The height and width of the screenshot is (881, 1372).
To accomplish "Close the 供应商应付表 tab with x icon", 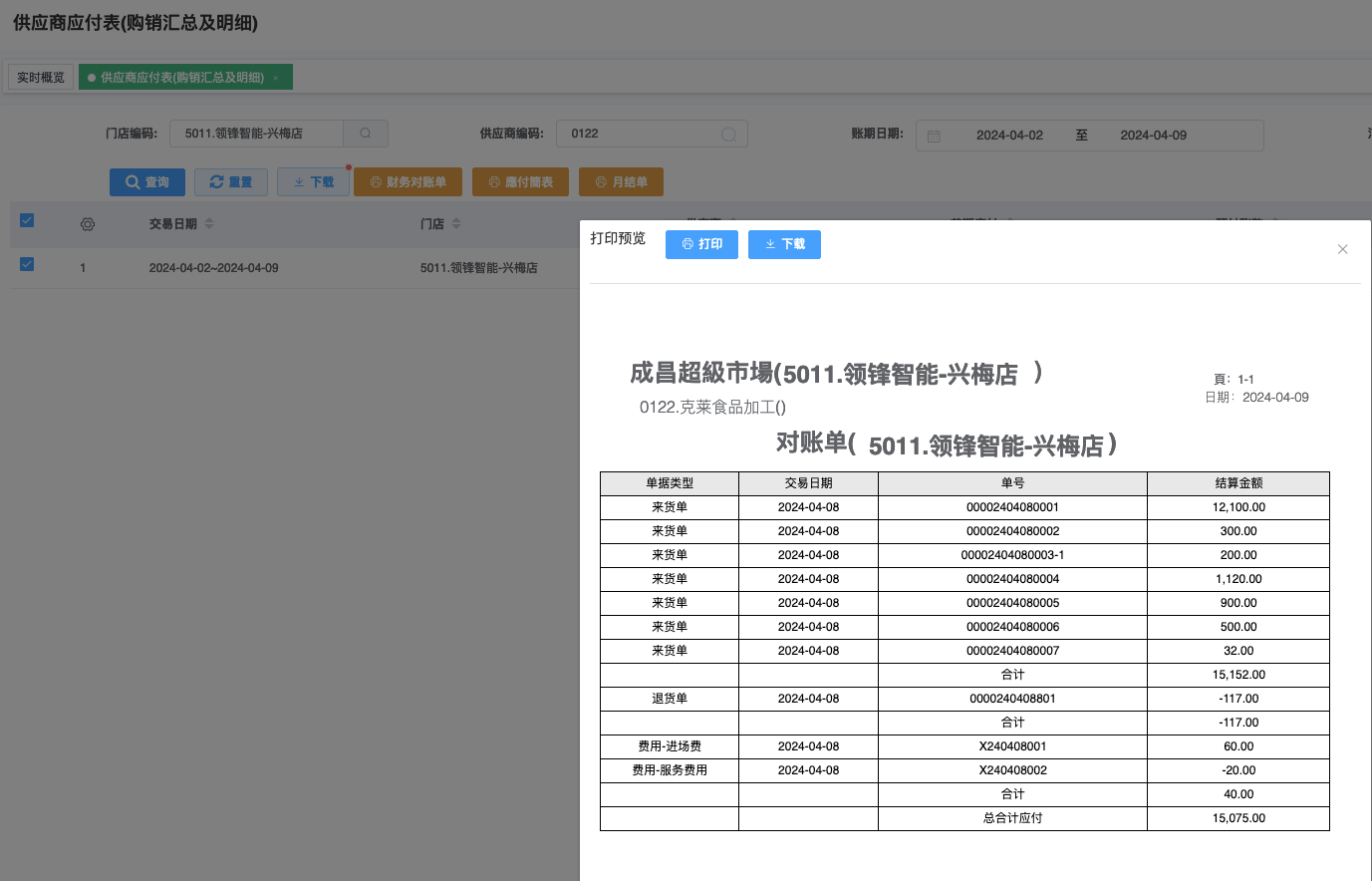I will point(276,78).
